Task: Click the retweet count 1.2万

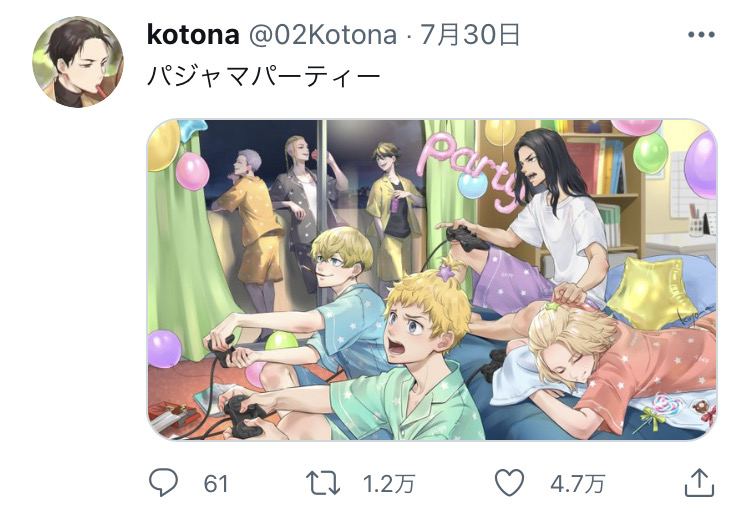Action: (389, 484)
